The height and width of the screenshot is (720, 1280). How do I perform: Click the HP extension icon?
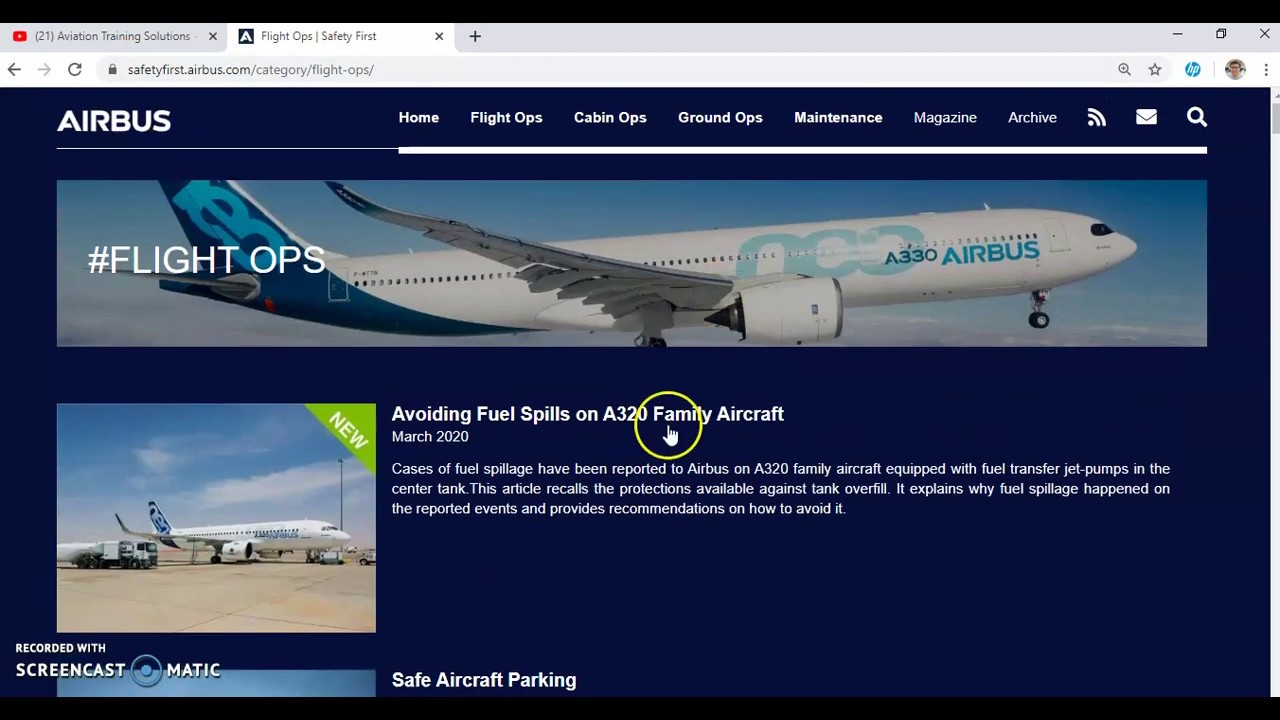(x=1193, y=69)
